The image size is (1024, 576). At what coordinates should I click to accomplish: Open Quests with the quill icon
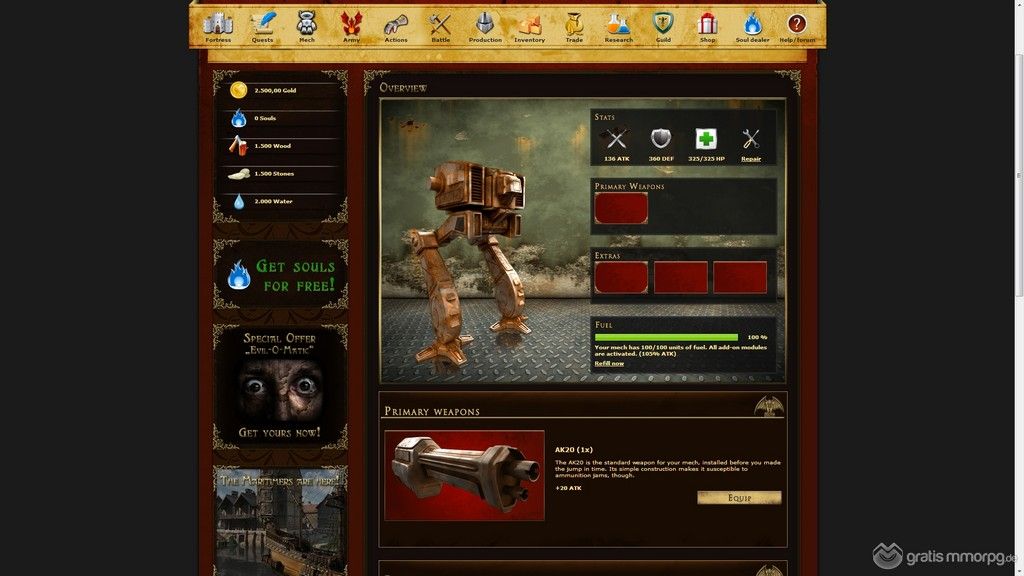click(263, 23)
